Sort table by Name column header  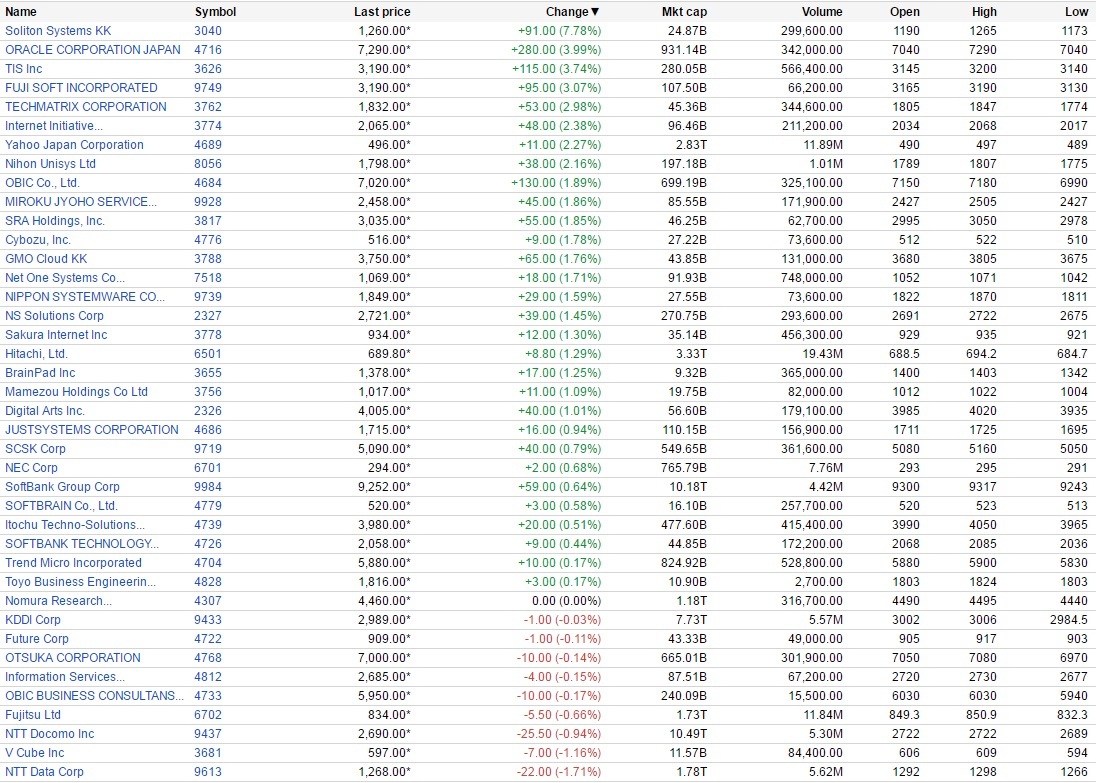point(21,12)
